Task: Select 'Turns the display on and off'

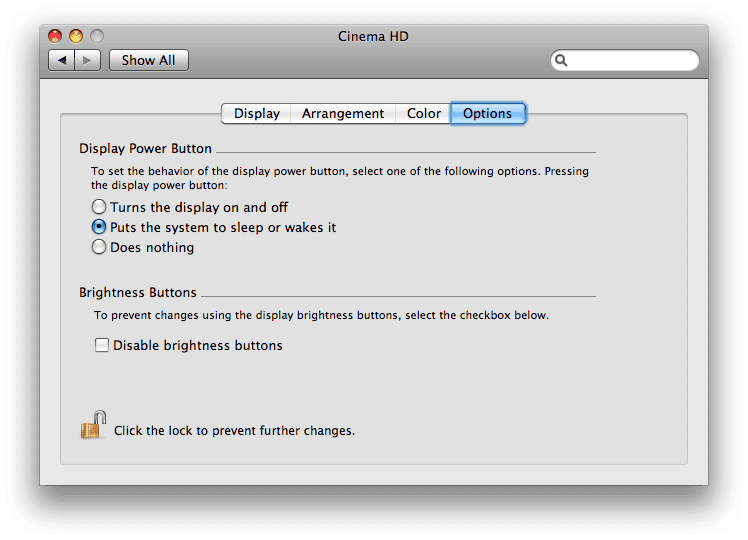Action: tap(99, 207)
